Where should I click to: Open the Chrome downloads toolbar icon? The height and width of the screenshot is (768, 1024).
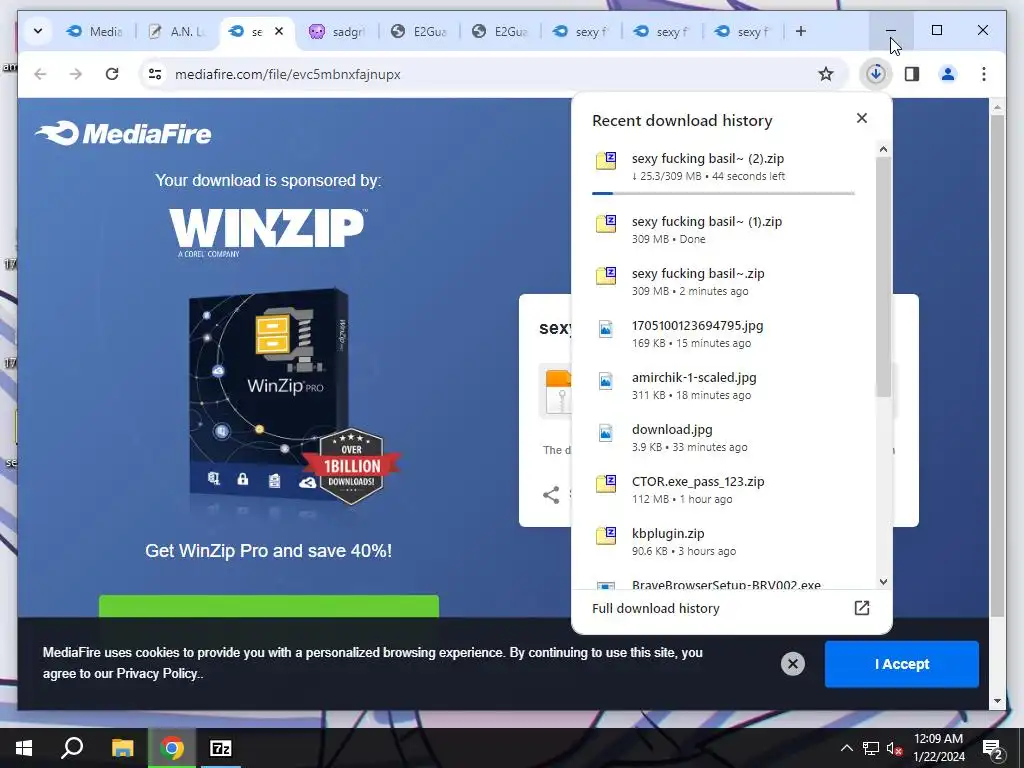coord(876,74)
